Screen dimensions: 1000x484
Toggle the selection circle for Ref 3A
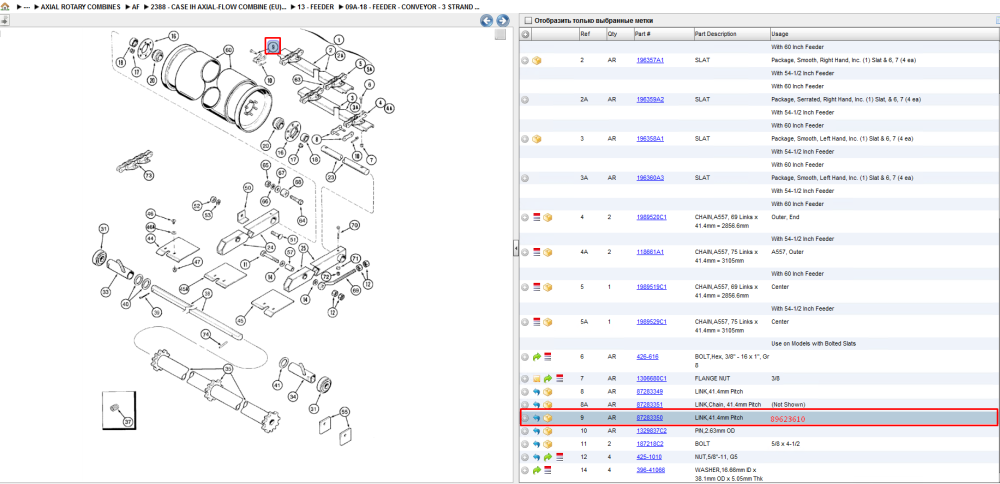[x=525, y=178]
